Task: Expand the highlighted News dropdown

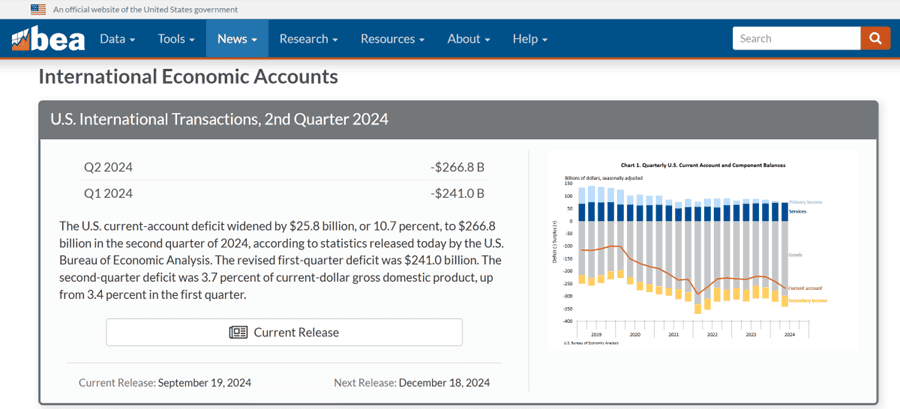Action: pos(237,39)
